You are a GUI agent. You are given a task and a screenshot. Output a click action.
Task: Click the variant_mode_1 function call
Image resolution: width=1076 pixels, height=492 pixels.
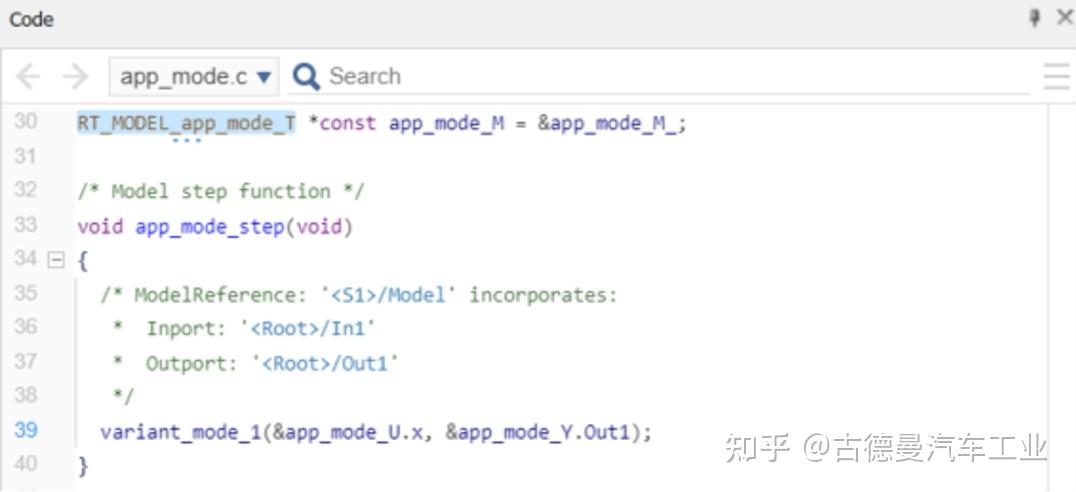(166, 431)
